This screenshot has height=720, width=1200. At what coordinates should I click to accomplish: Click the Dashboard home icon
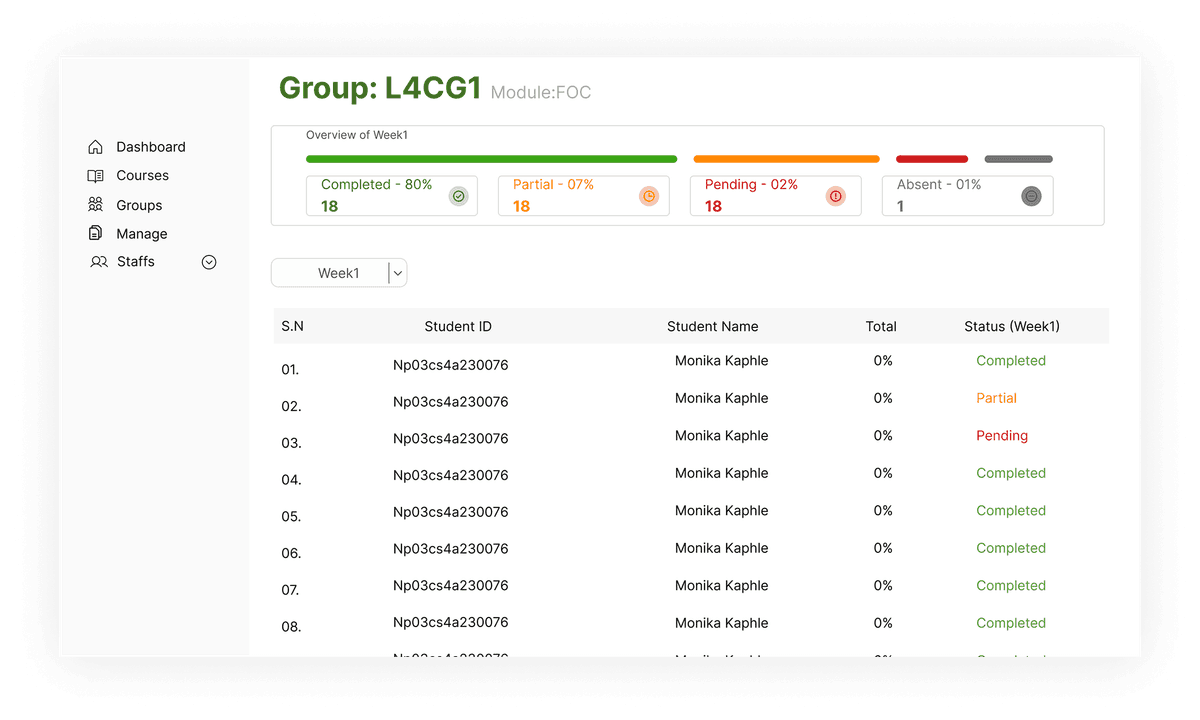[x=96, y=147]
